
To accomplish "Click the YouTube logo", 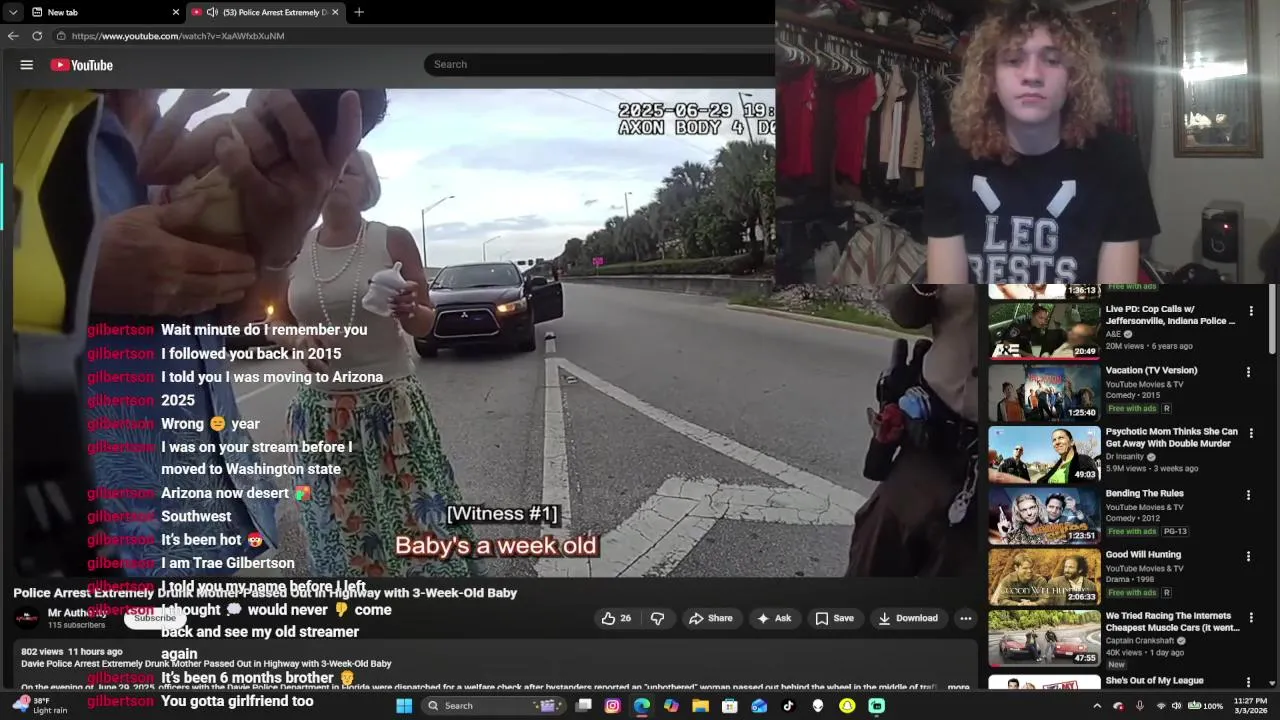I will coord(82,65).
